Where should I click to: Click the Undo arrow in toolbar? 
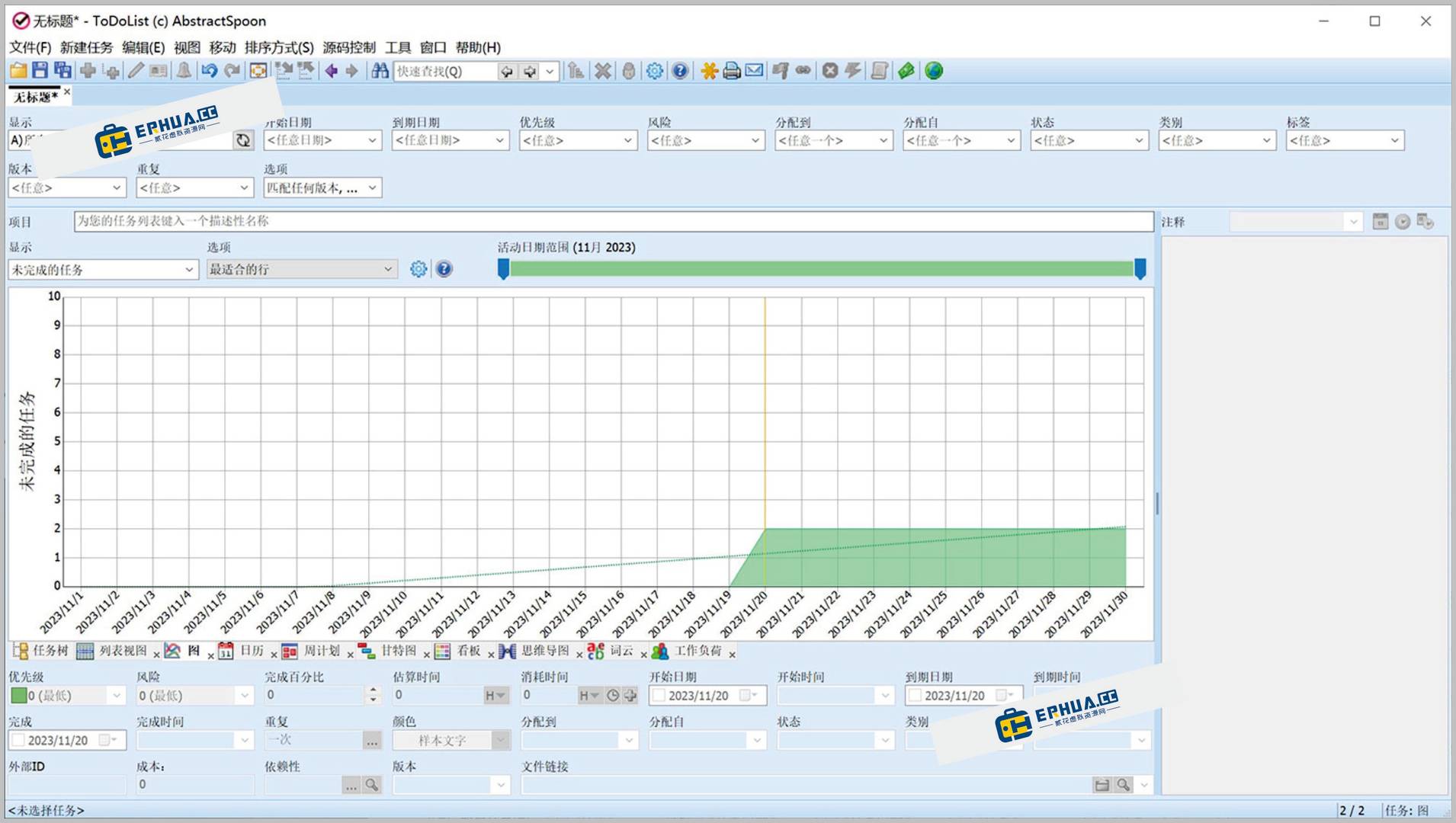209,71
